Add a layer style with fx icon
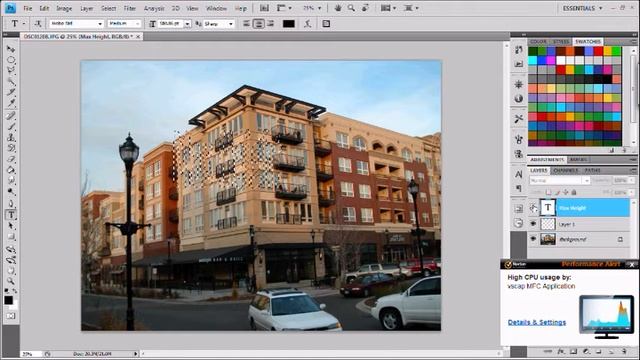 click(x=561, y=351)
